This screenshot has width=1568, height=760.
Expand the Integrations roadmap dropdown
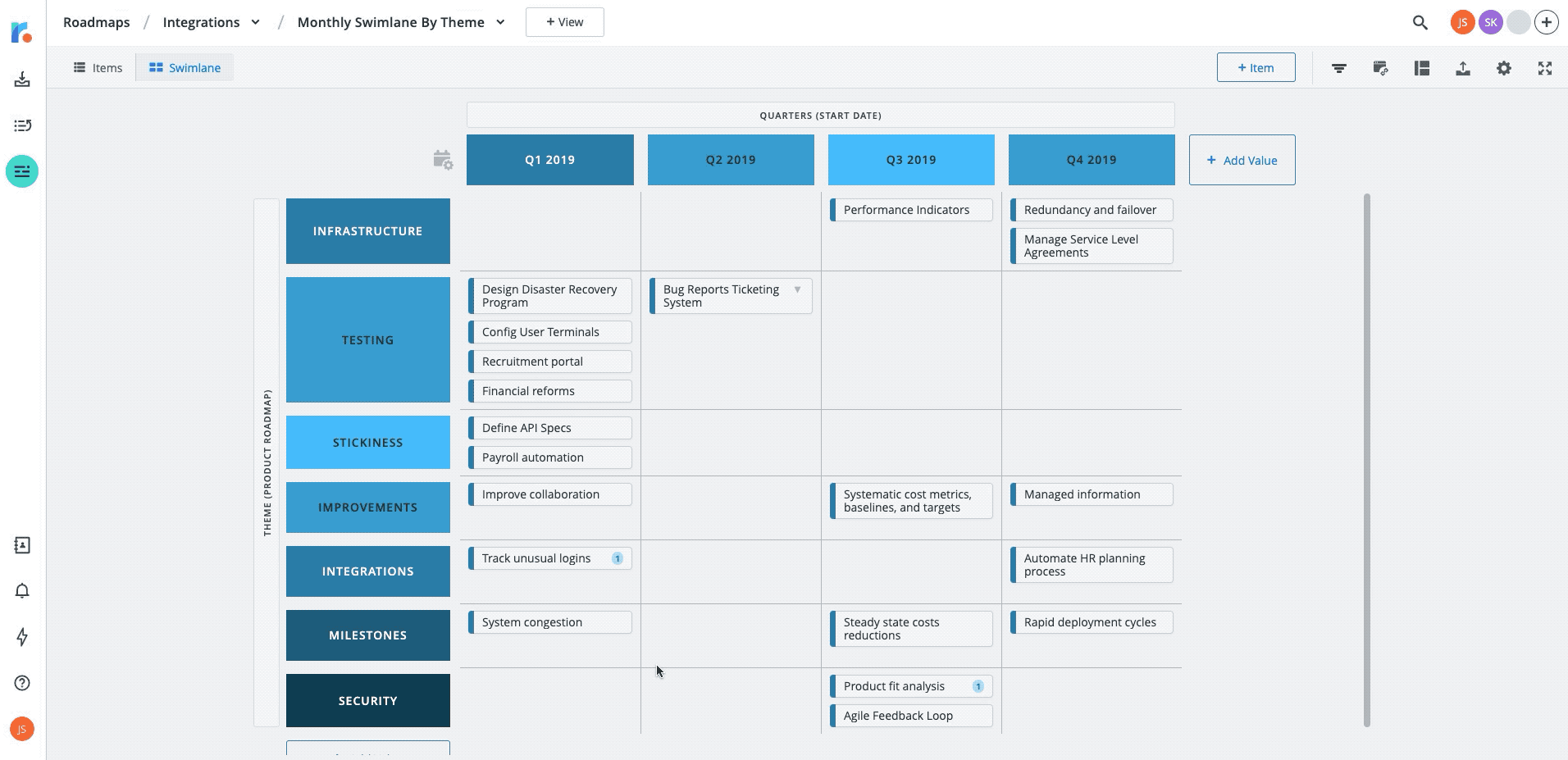255,22
